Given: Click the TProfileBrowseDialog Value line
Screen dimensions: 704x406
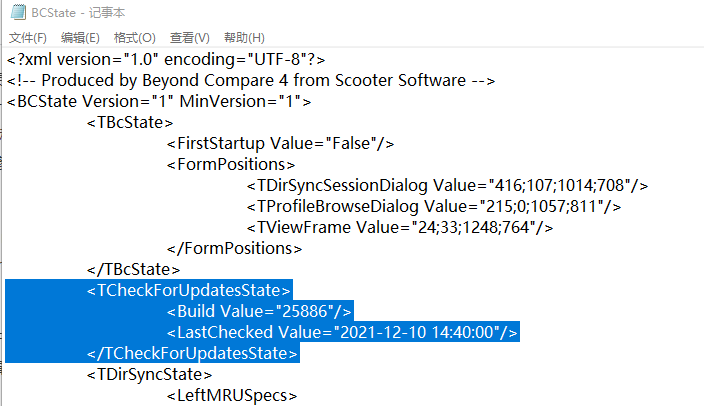Looking at the screenshot, I should [x=434, y=207].
